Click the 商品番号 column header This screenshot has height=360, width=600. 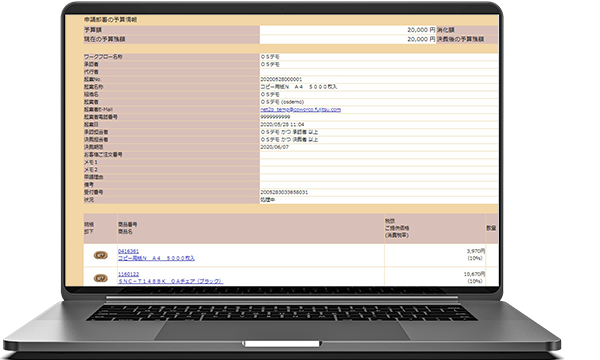pyautogui.click(x=128, y=225)
